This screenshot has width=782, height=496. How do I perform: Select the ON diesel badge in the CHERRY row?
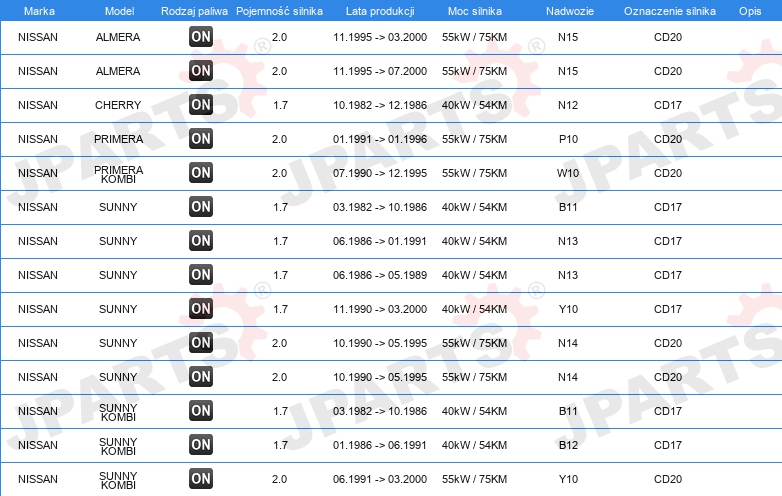click(200, 105)
